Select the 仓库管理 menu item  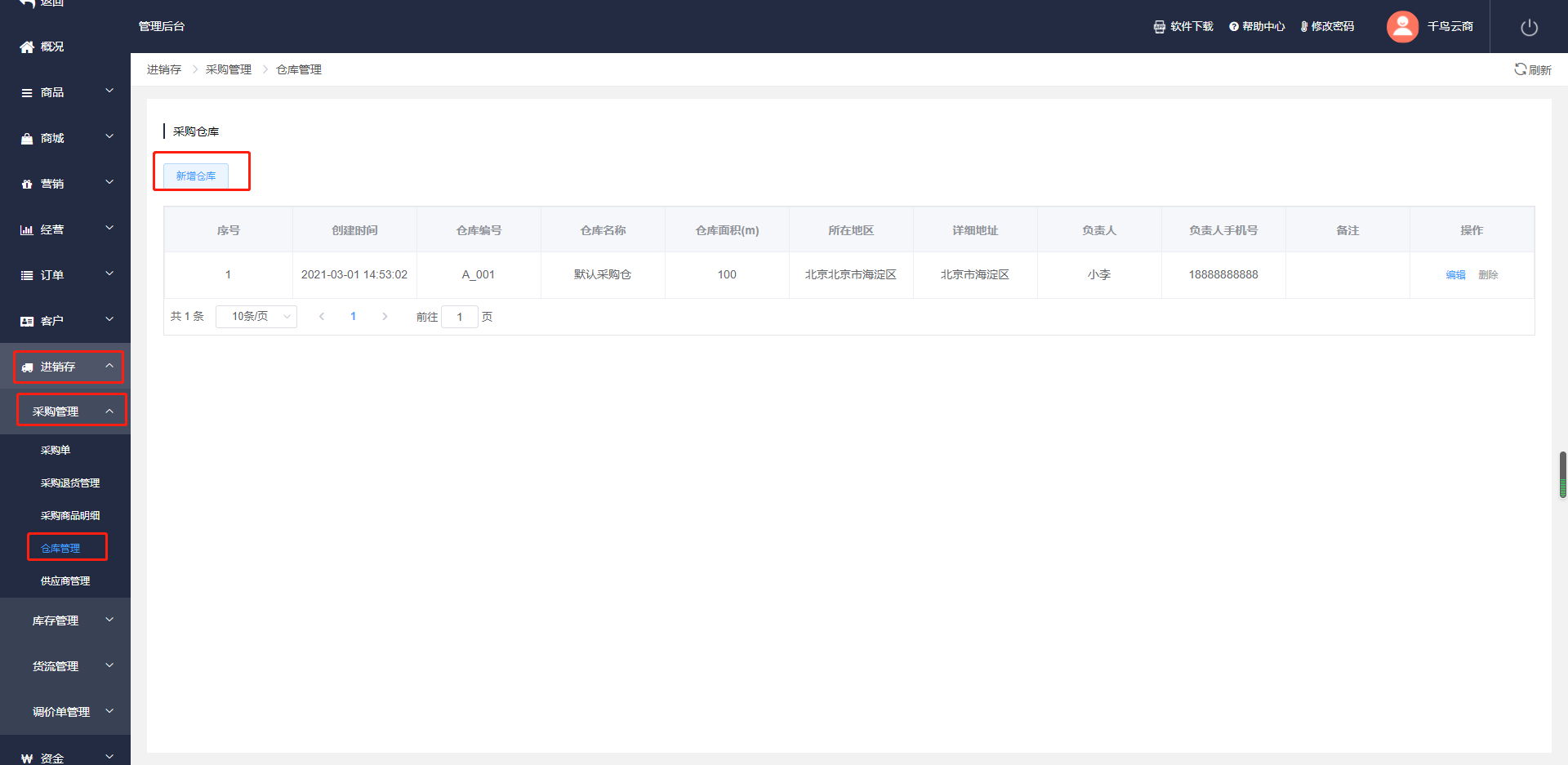click(x=60, y=549)
